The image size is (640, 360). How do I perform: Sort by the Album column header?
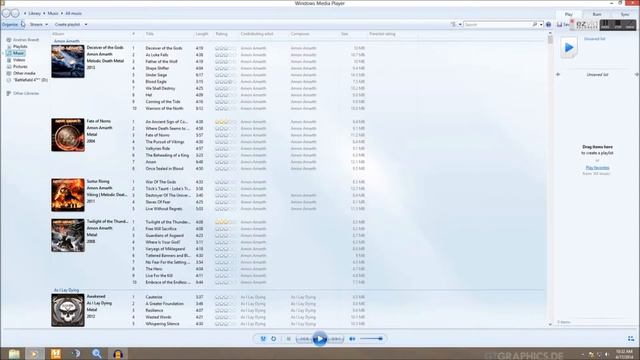click(58, 34)
